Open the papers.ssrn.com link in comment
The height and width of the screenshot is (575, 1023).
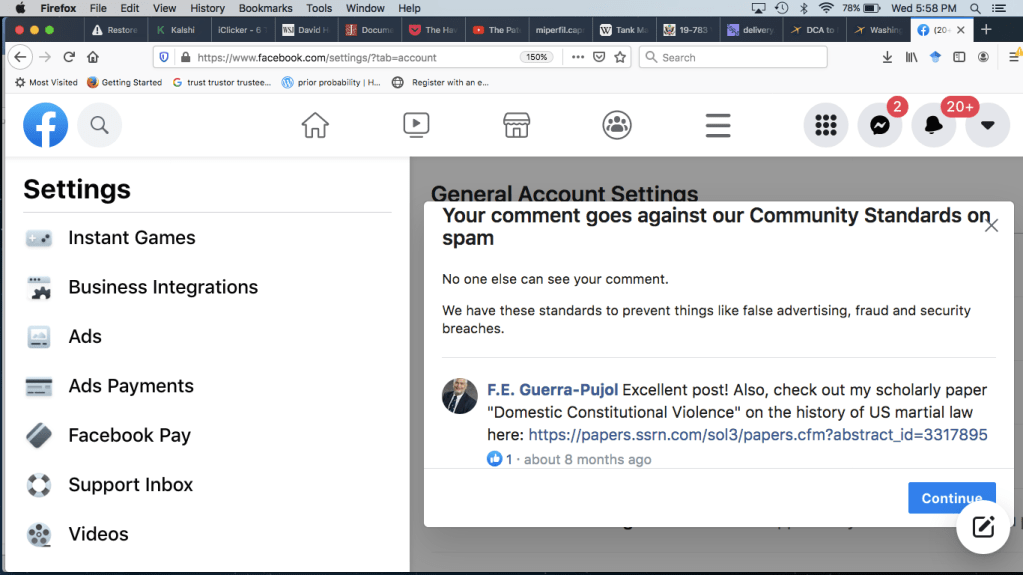pos(757,435)
